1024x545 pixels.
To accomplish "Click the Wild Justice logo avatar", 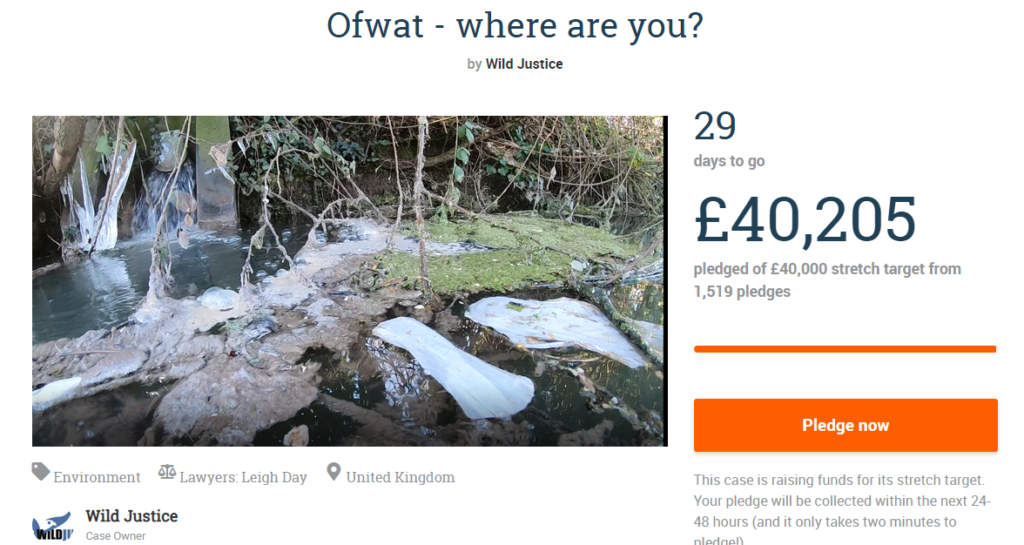I will (x=52, y=525).
